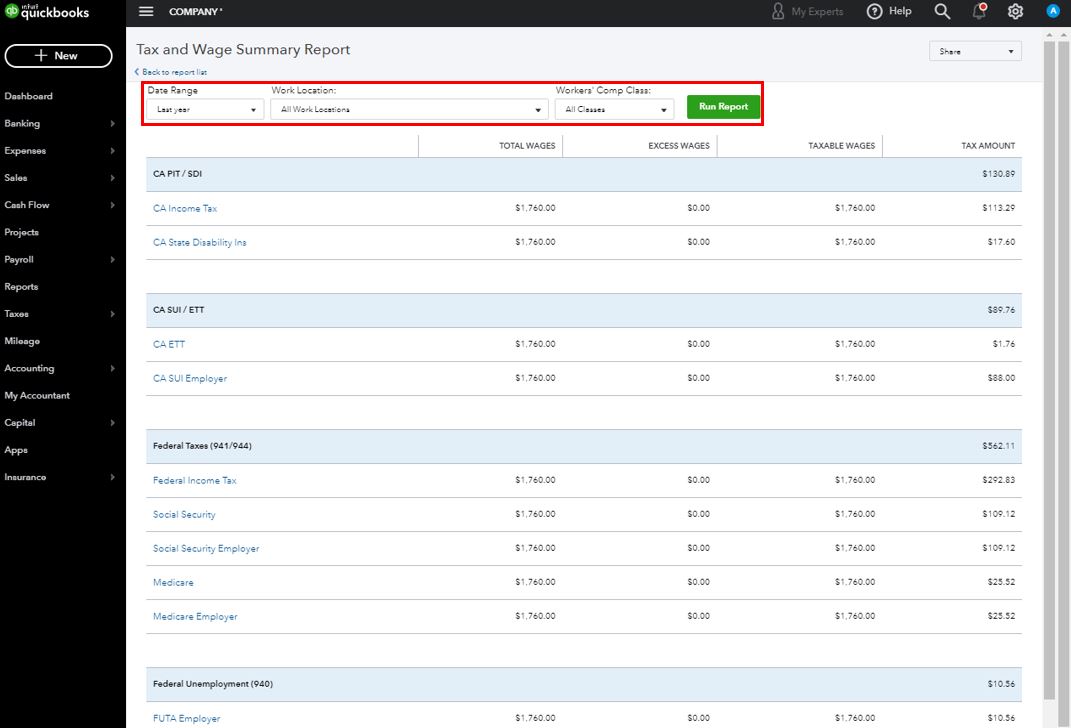
Task: Open the Federal Income Tax link
Action: coord(195,480)
